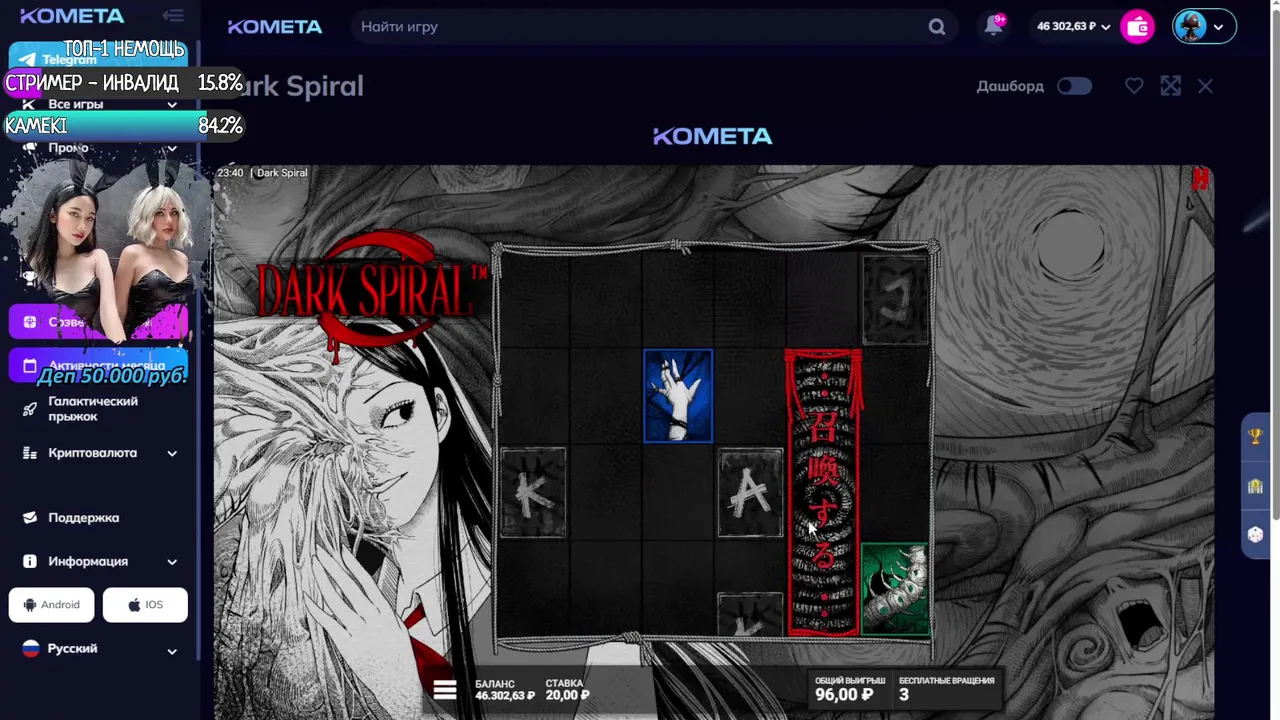Expand "Криптовалюта" sidebar section

click(99, 453)
